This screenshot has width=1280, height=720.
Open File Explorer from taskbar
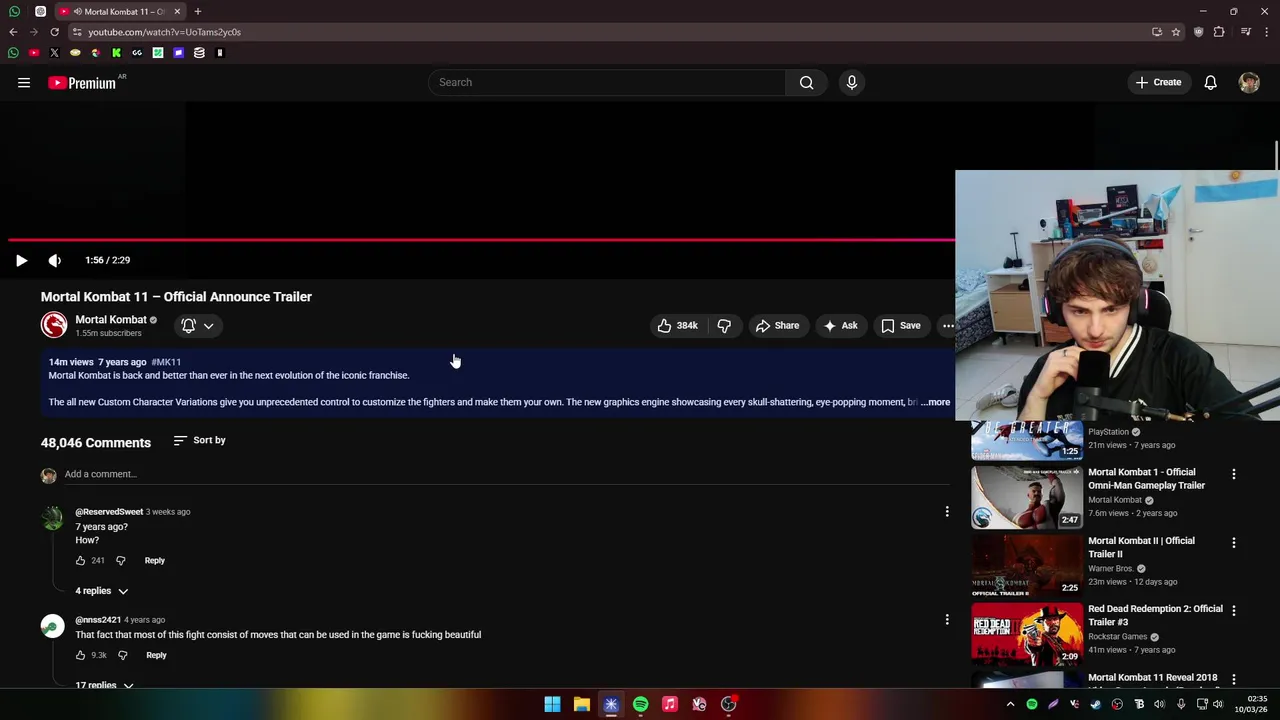[581, 704]
